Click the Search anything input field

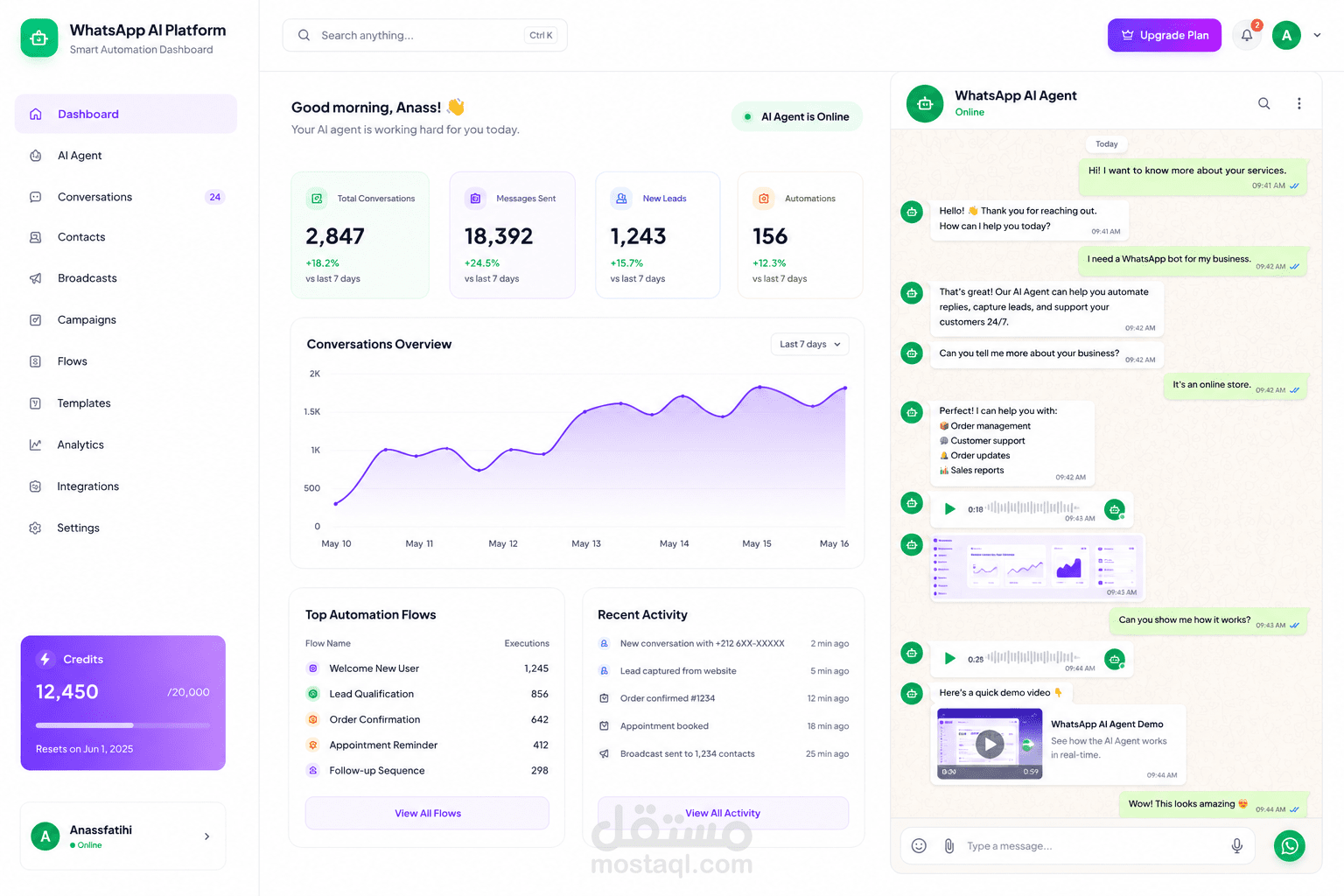pyautogui.click(x=424, y=35)
